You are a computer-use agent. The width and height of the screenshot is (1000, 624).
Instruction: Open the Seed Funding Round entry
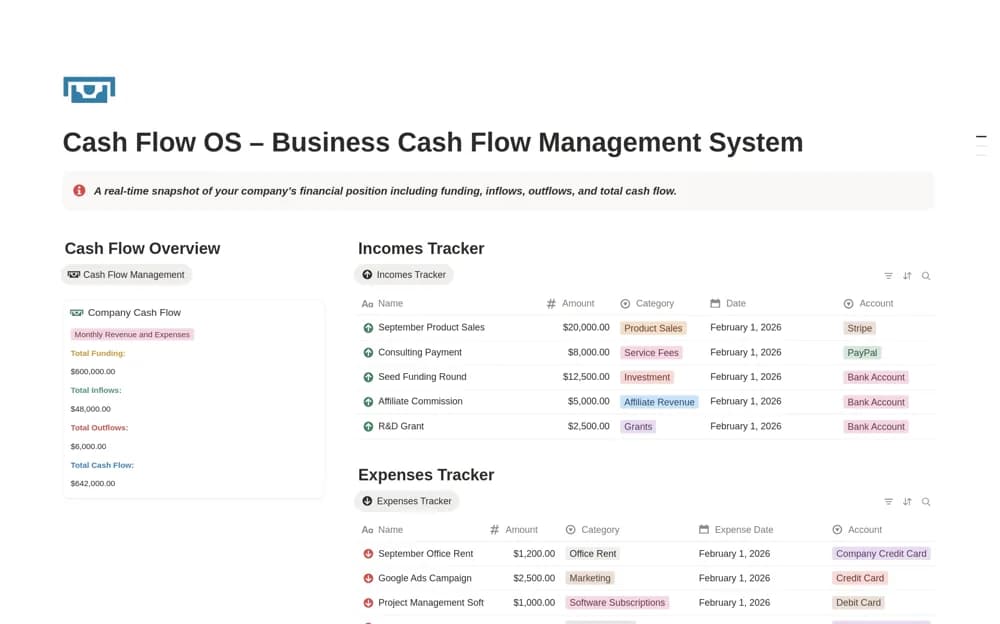pos(422,377)
